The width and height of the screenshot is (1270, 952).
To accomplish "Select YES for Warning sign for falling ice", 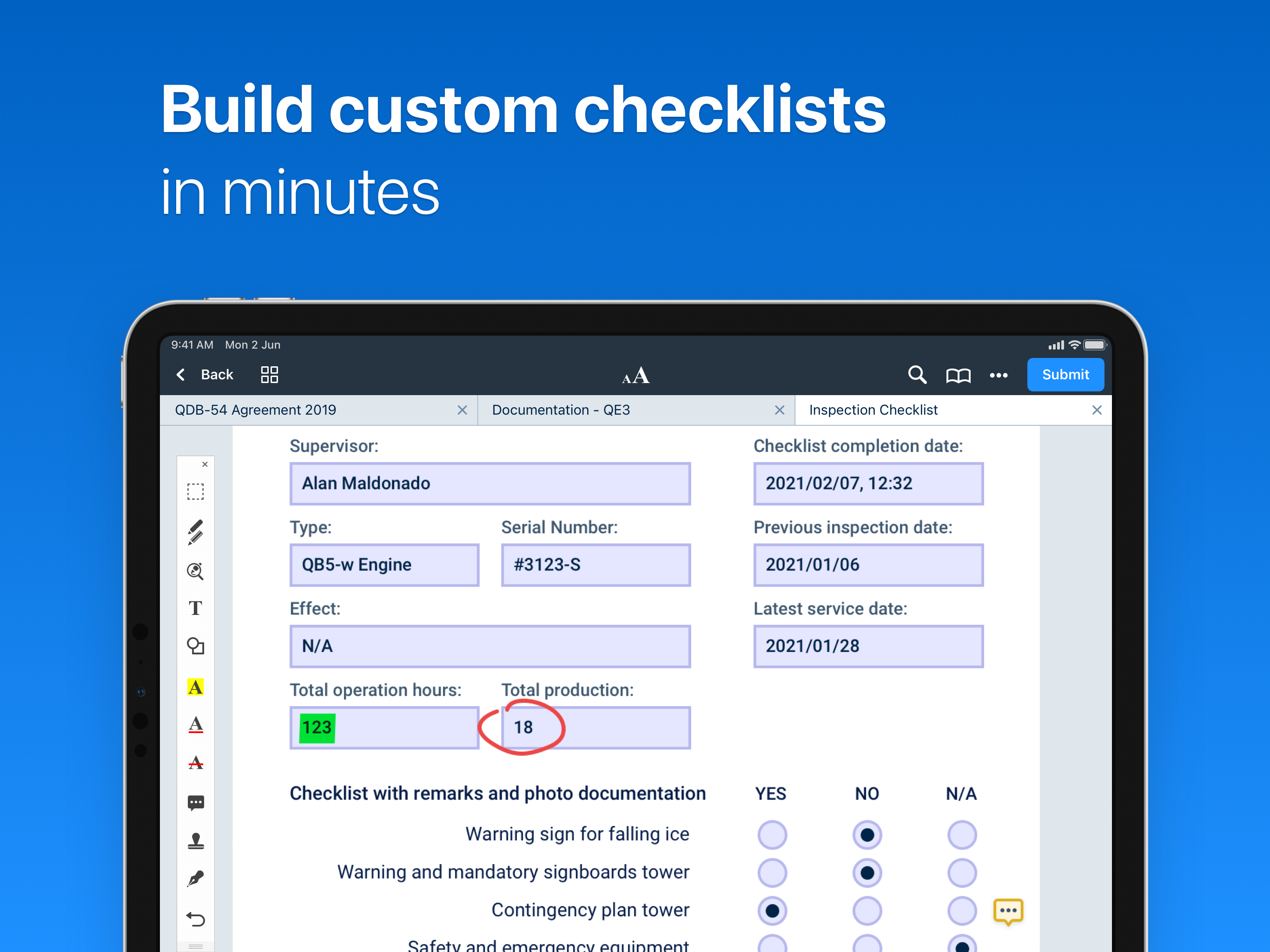I will click(772, 834).
